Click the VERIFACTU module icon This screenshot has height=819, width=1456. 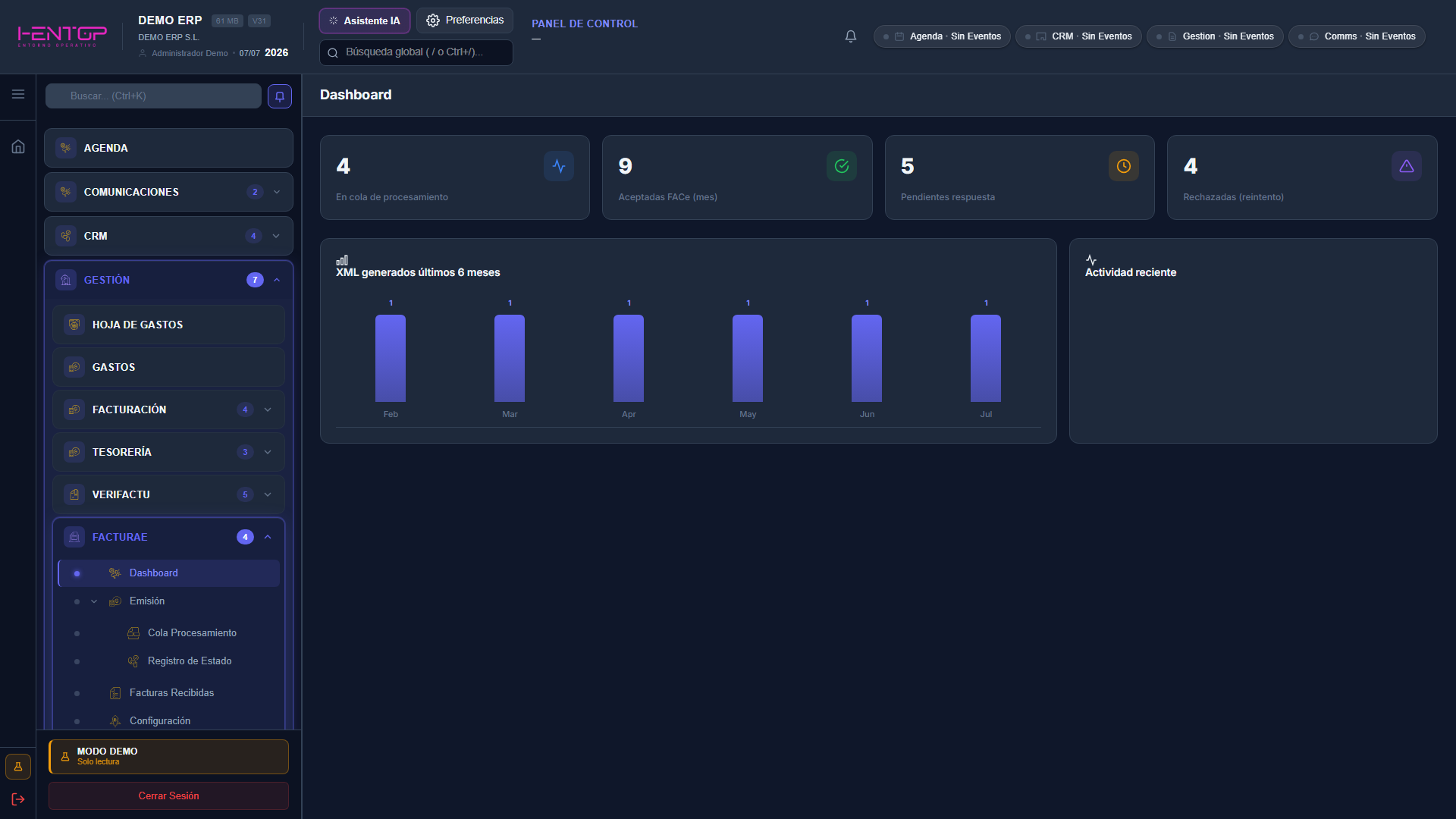74,494
